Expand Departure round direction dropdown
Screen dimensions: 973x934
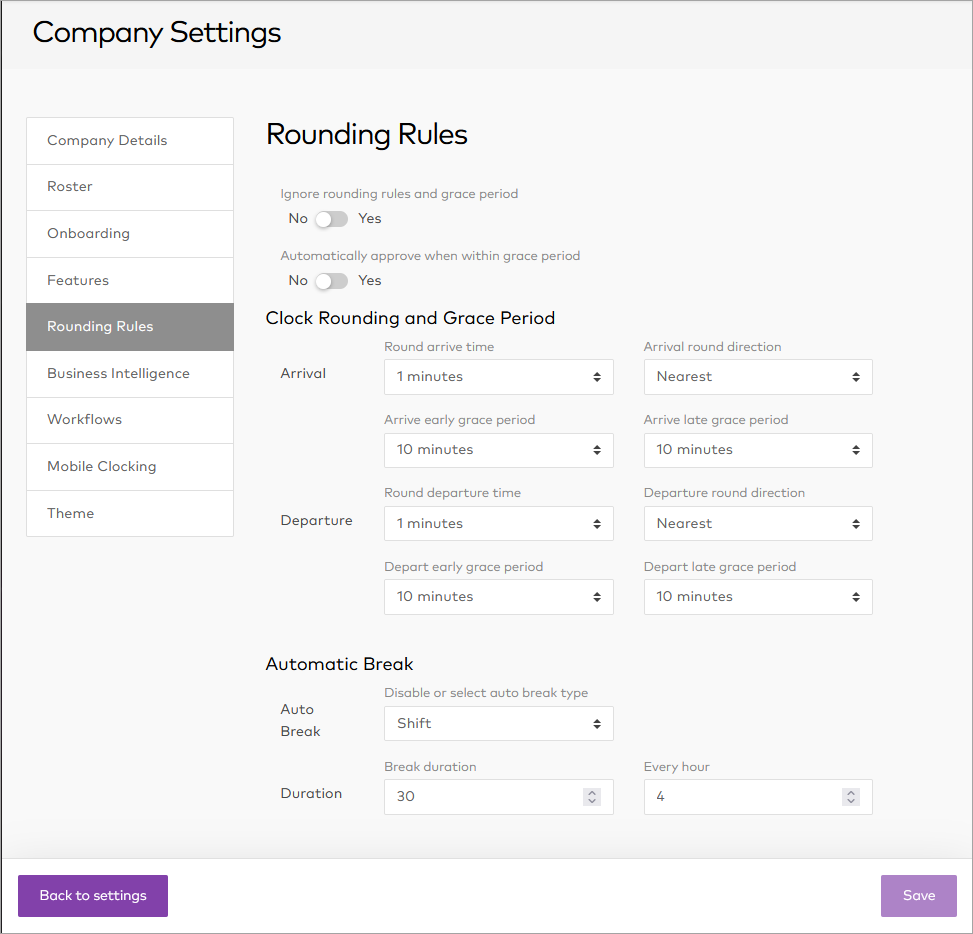pos(757,524)
